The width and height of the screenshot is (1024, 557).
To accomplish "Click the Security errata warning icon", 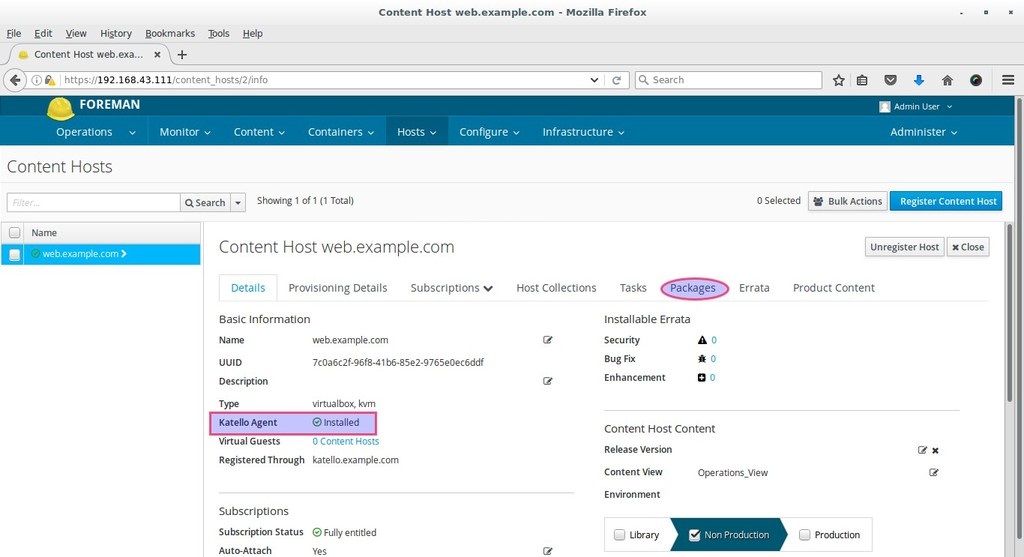I will click(x=702, y=340).
